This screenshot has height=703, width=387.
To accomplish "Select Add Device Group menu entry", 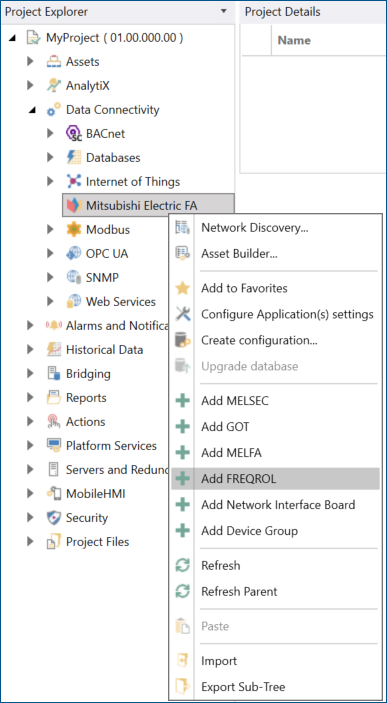I will (x=275, y=531).
